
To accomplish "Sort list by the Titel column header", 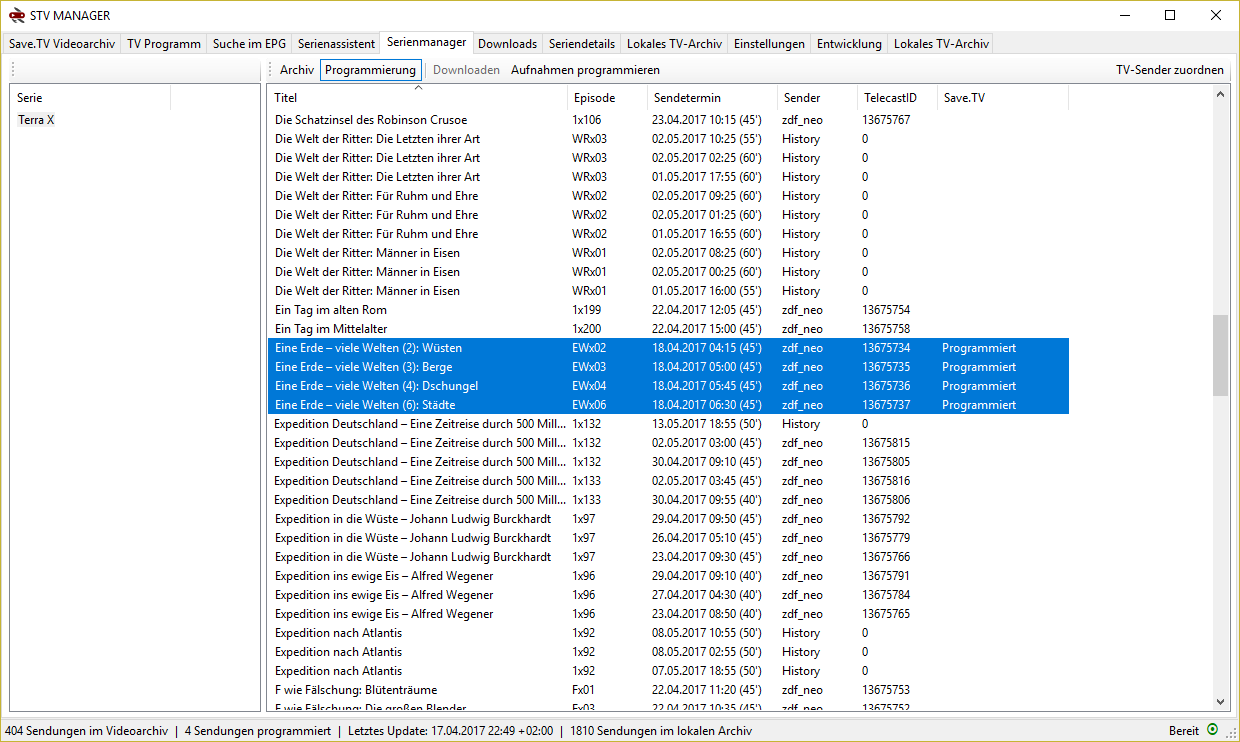I will pos(417,98).
